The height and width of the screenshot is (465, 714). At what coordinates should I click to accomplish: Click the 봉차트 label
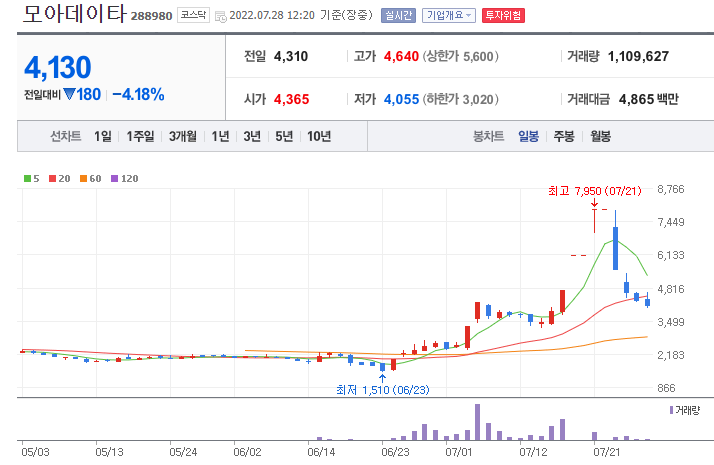[489, 136]
